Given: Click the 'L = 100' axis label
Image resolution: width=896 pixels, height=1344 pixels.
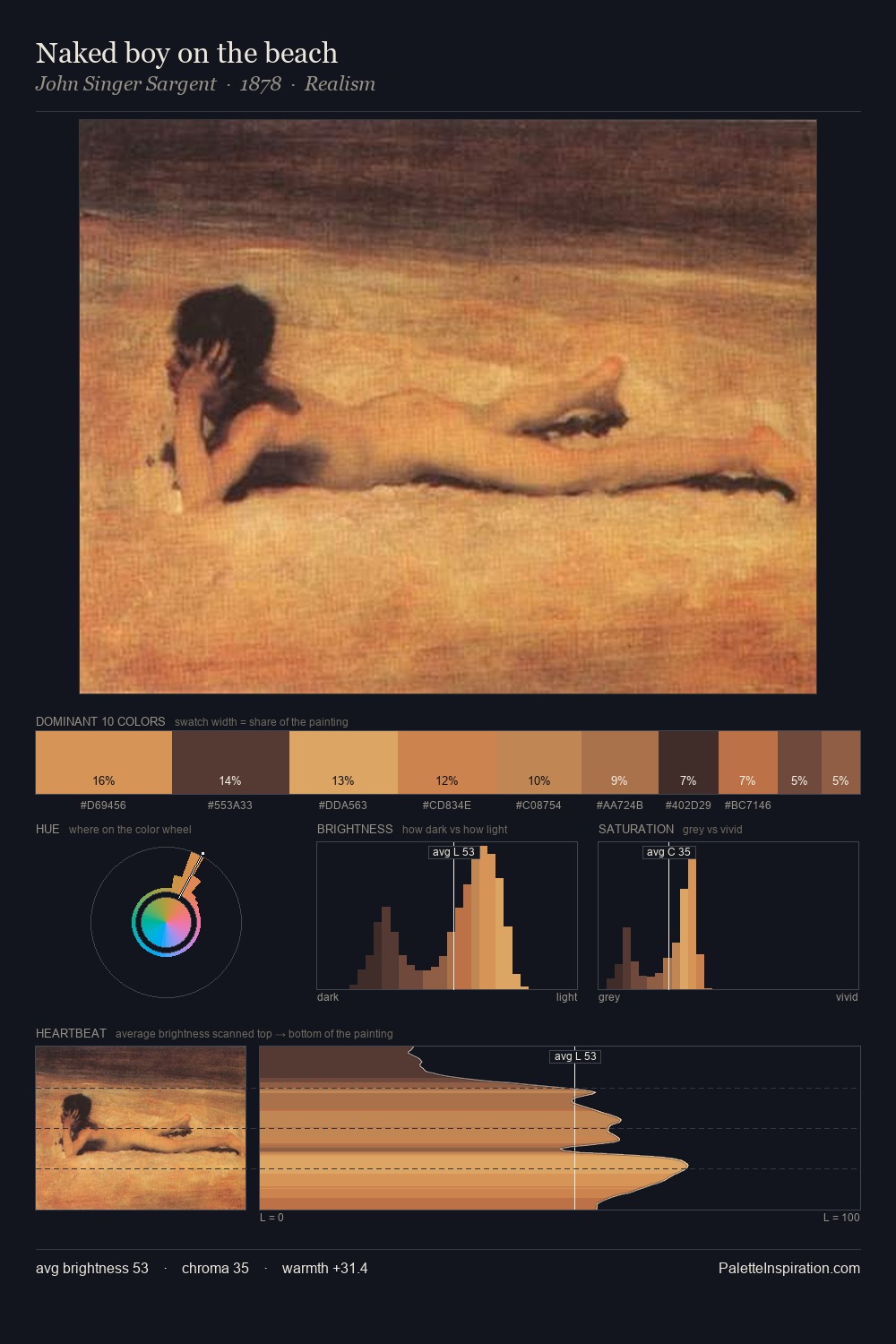Looking at the screenshot, I should coord(841,1217).
